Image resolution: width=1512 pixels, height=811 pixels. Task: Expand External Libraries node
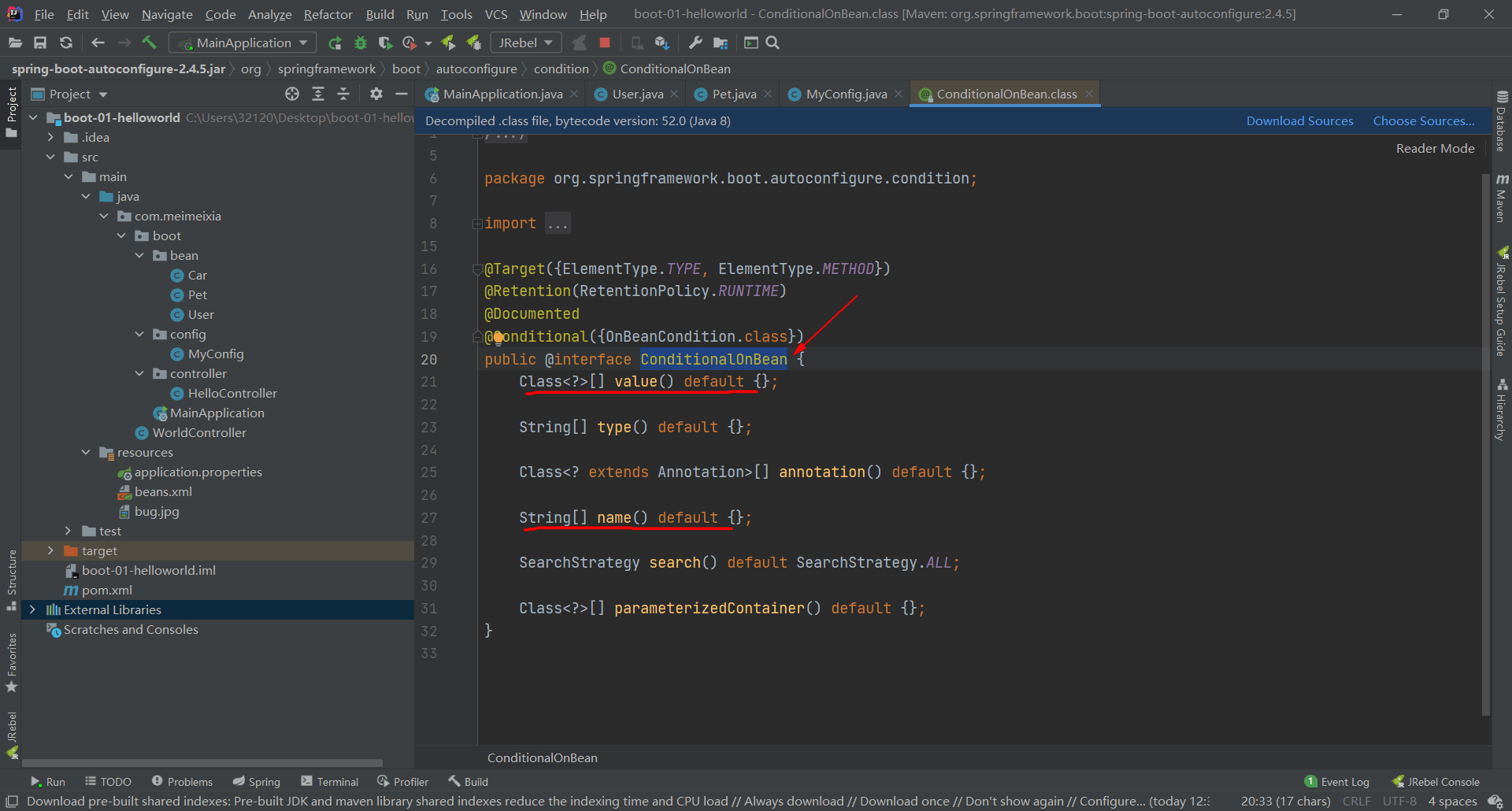[x=32, y=609]
